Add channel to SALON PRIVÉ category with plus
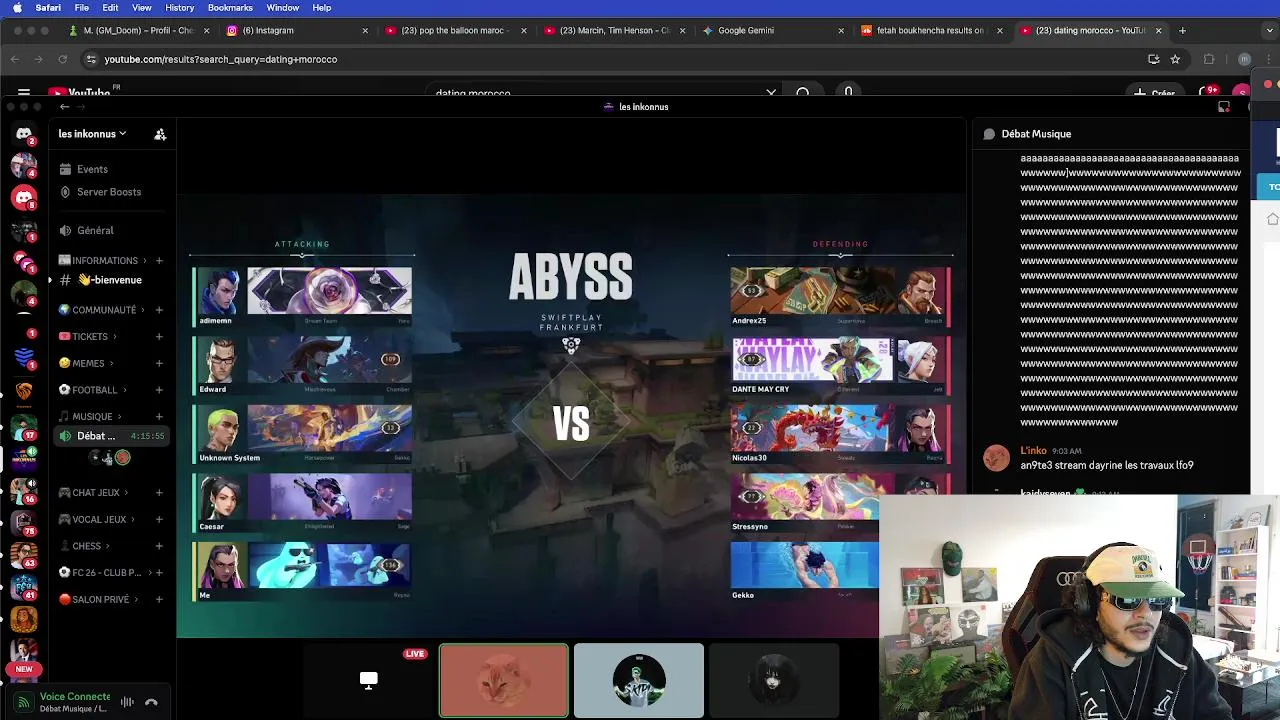The width and height of the screenshot is (1280, 720). click(x=159, y=600)
